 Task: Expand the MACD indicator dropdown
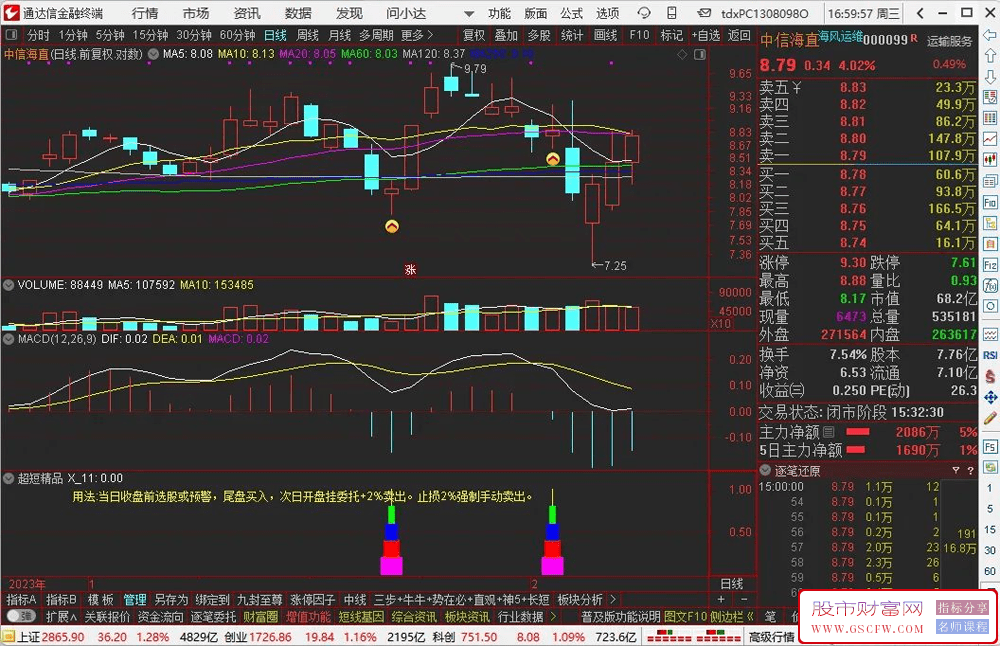(8, 339)
